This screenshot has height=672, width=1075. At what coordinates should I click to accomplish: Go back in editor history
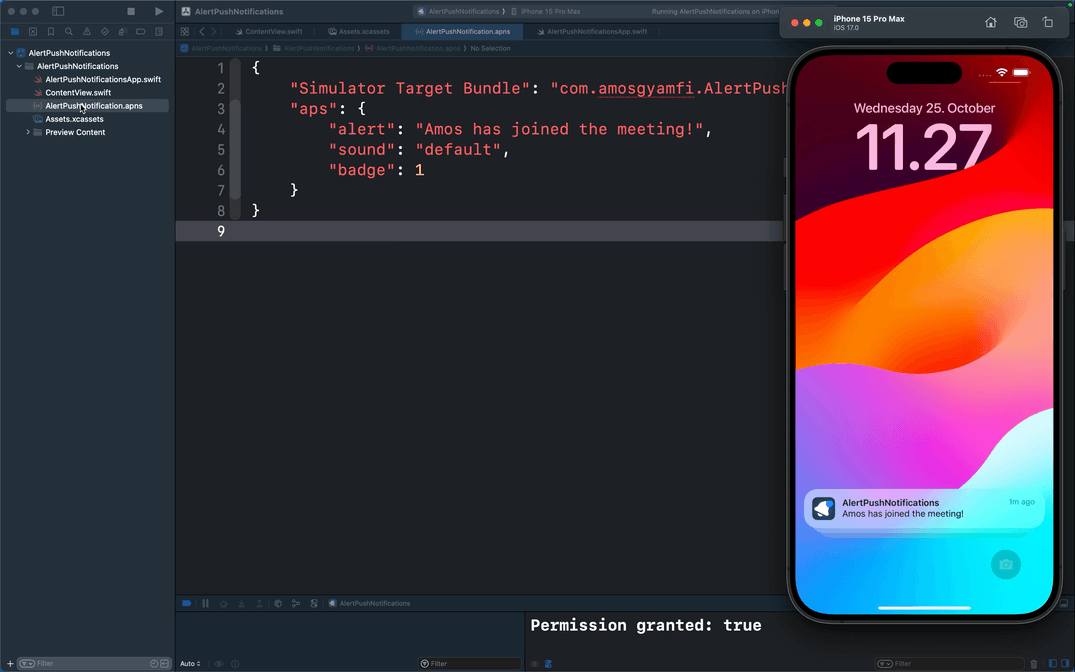click(x=202, y=32)
